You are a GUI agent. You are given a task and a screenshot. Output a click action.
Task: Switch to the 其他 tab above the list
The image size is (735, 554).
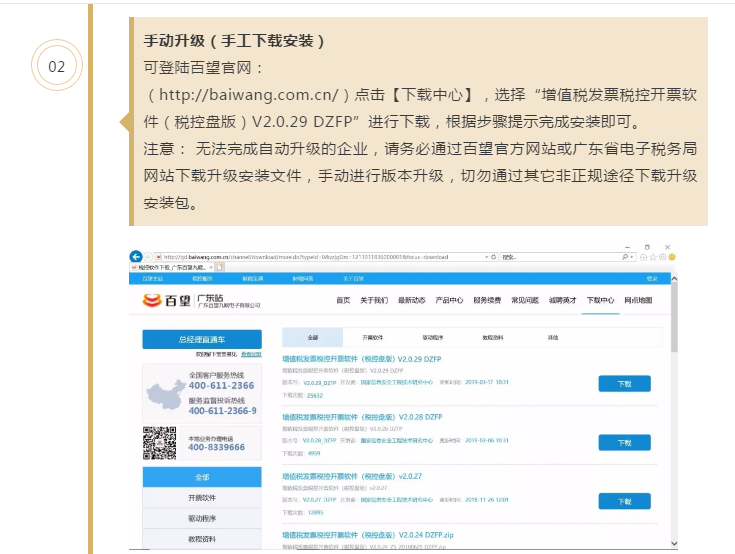pyautogui.click(x=553, y=338)
